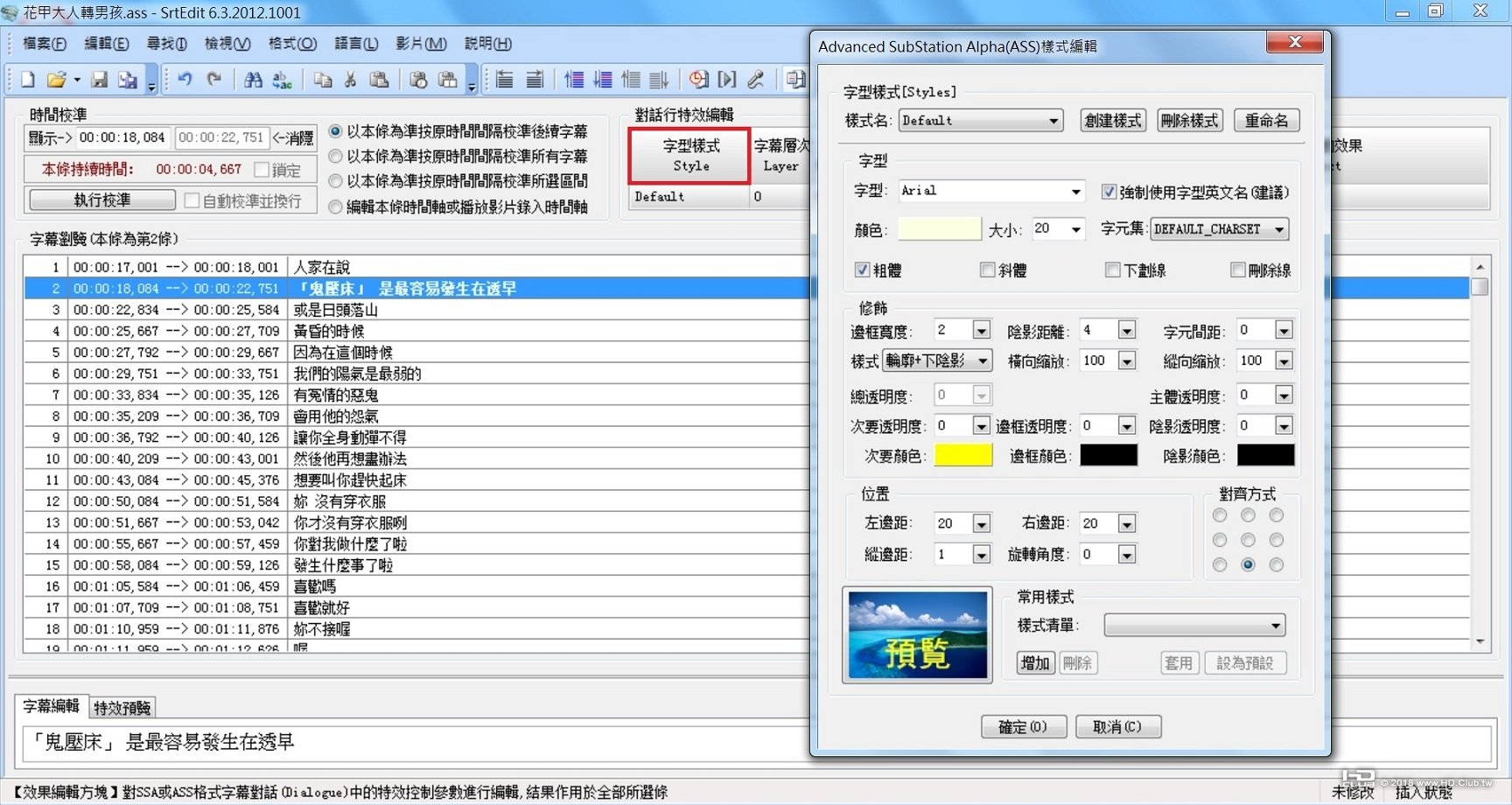This screenshot has width=1512, height=805.
Task: Click the paste-with-time clipboard icon
Action: pos(418,80)
